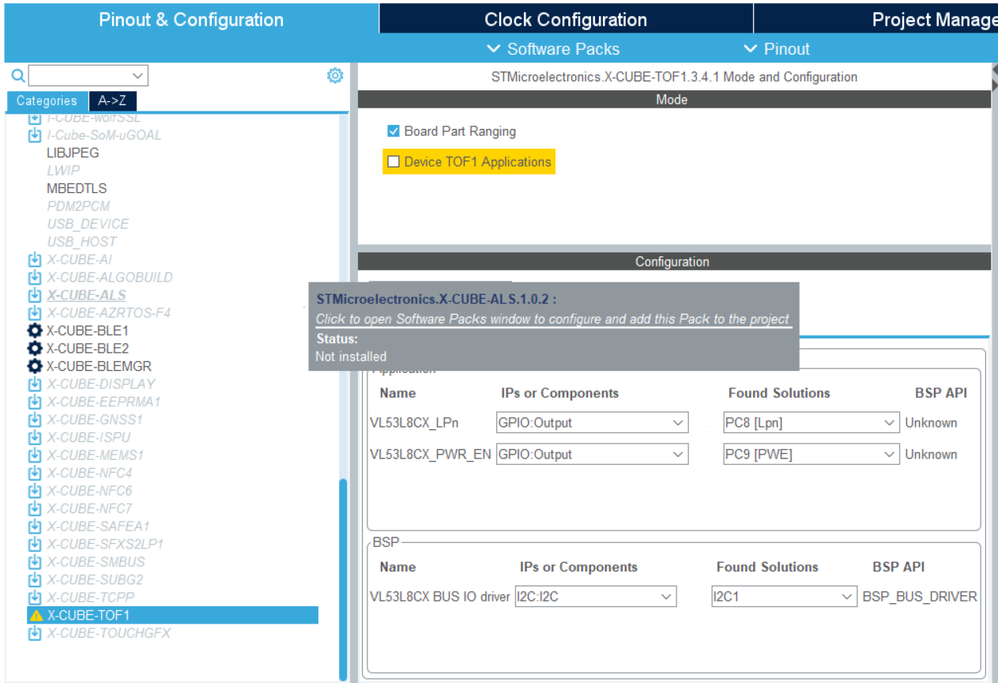Click download icon beside X-CUBE-AZRTOS-F4
Viewport: 998px width, 683px height.
tap(34, 313)
